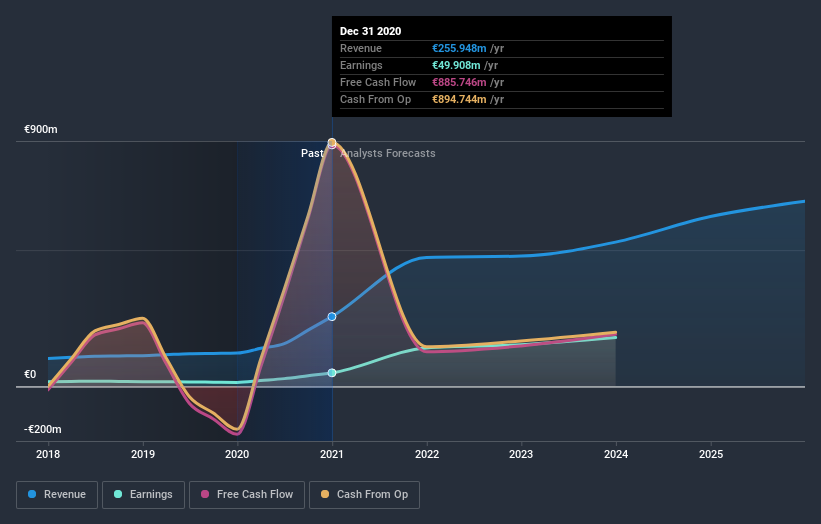Image resolution: width=821 pixels, height=524 pixels.
Task: Click the blue Revenue data point at 2021
Action: click(332, 317)
